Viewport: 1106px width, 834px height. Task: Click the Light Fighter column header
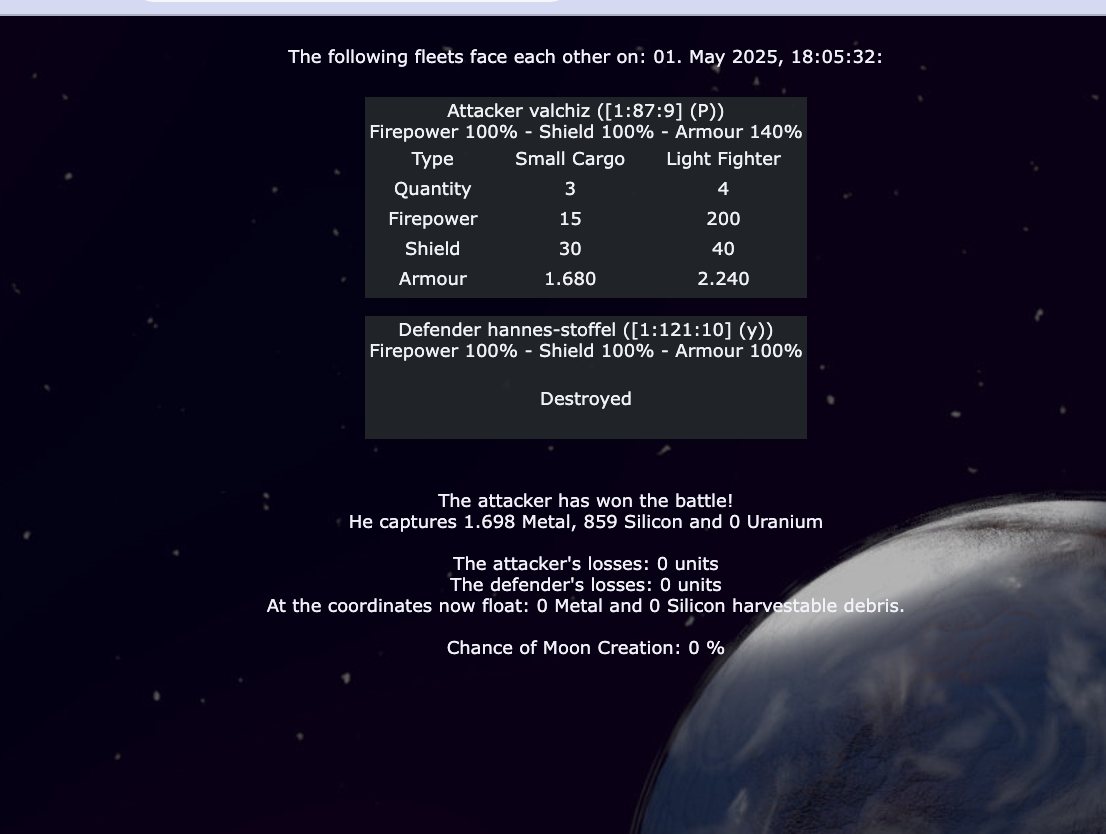click(723, 159)
